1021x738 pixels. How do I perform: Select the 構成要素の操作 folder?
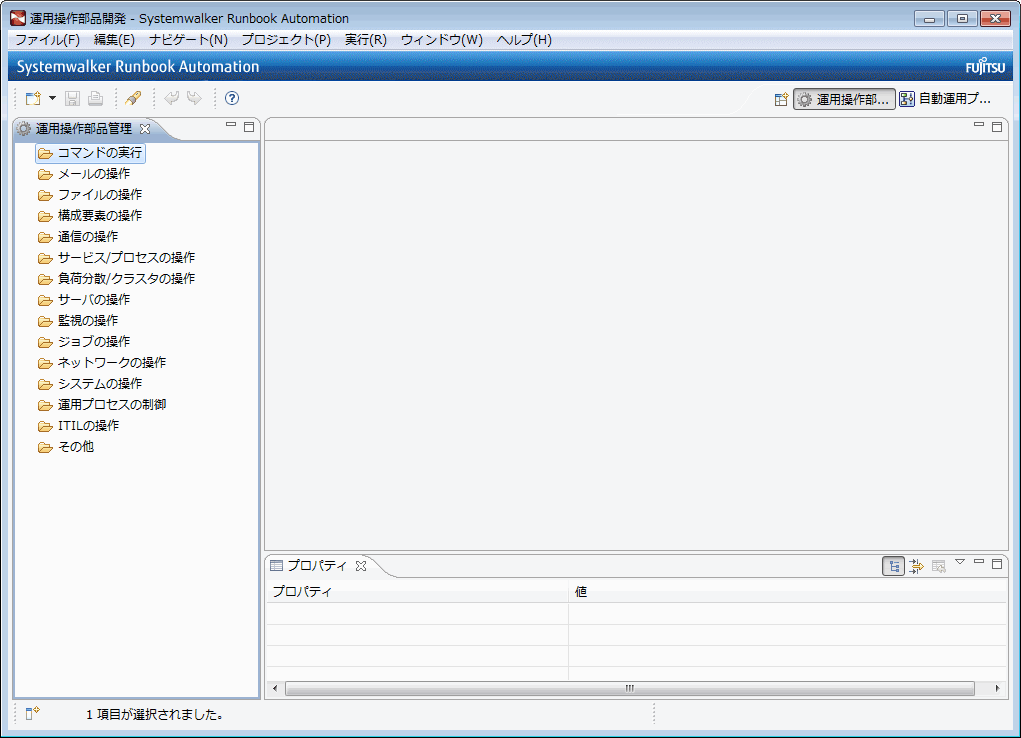pyautogui.click(x=91, y=216)
